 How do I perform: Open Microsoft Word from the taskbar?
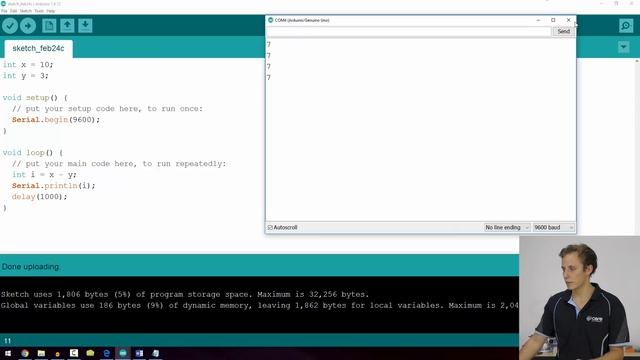[139, 353]
